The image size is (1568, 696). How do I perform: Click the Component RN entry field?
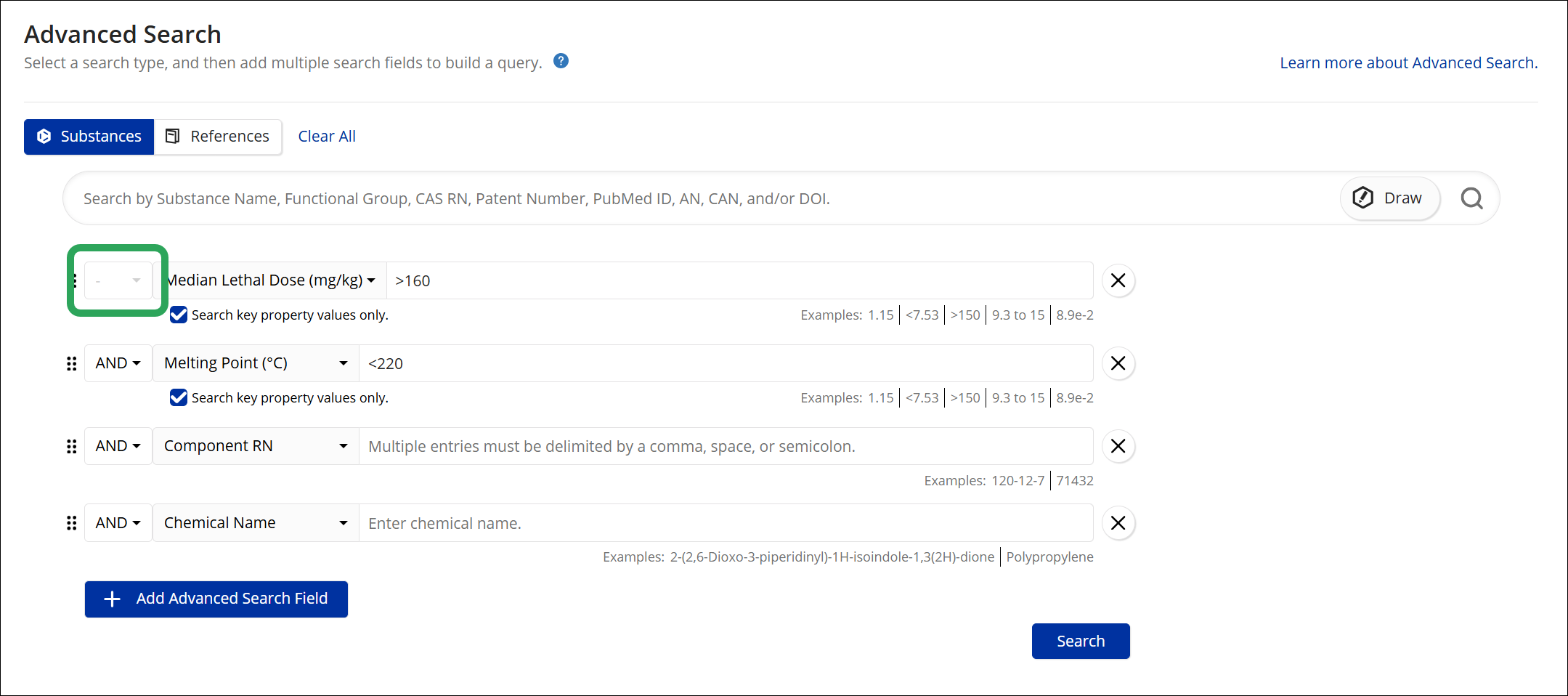[726, 446]
